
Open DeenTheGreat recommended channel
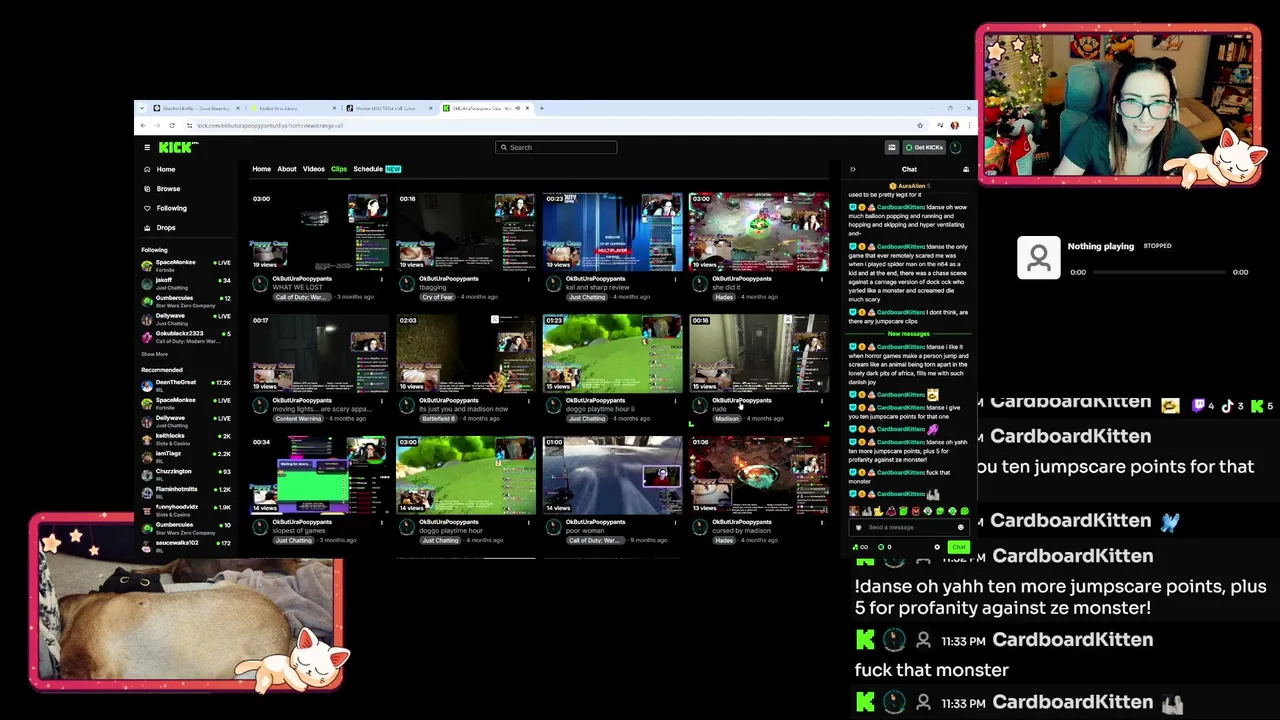(186, 384)
